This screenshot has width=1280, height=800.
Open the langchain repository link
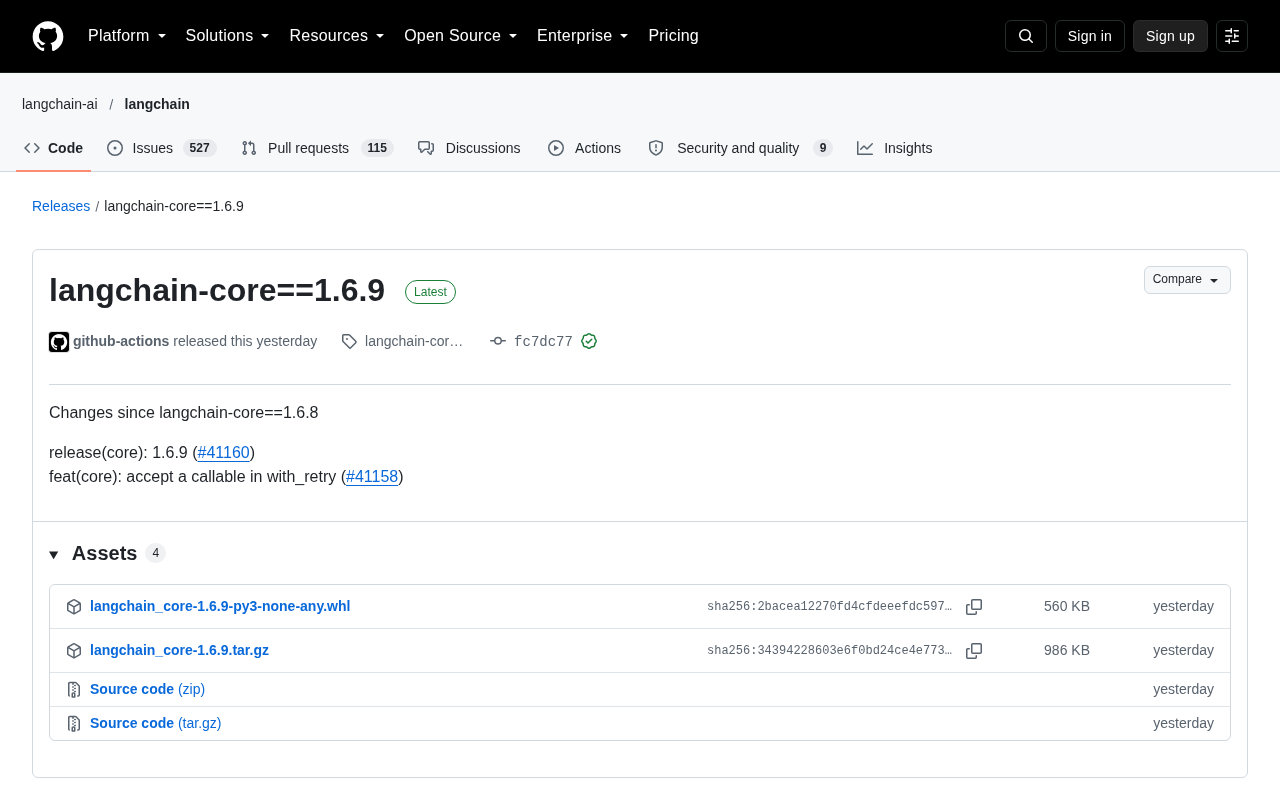[157, 104]
